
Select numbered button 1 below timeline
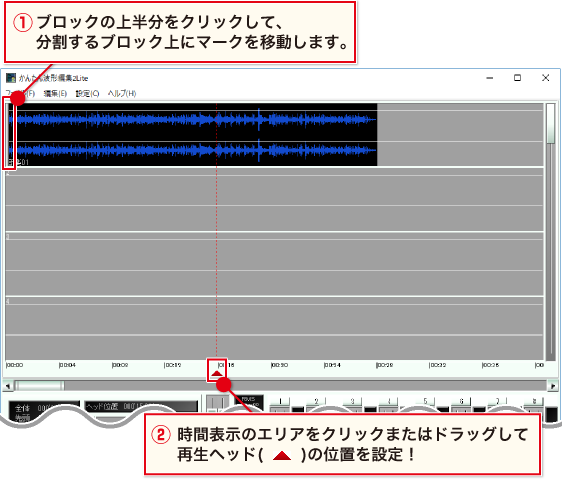tap(280, 401)
